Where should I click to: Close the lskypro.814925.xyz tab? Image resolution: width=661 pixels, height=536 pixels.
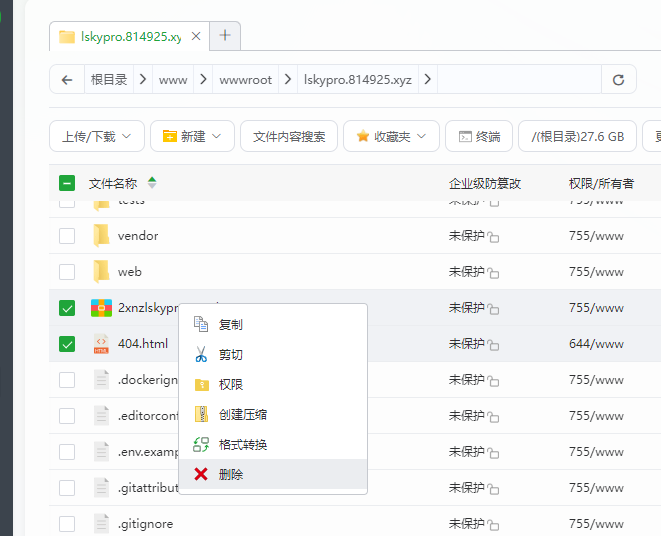[196, 37]
